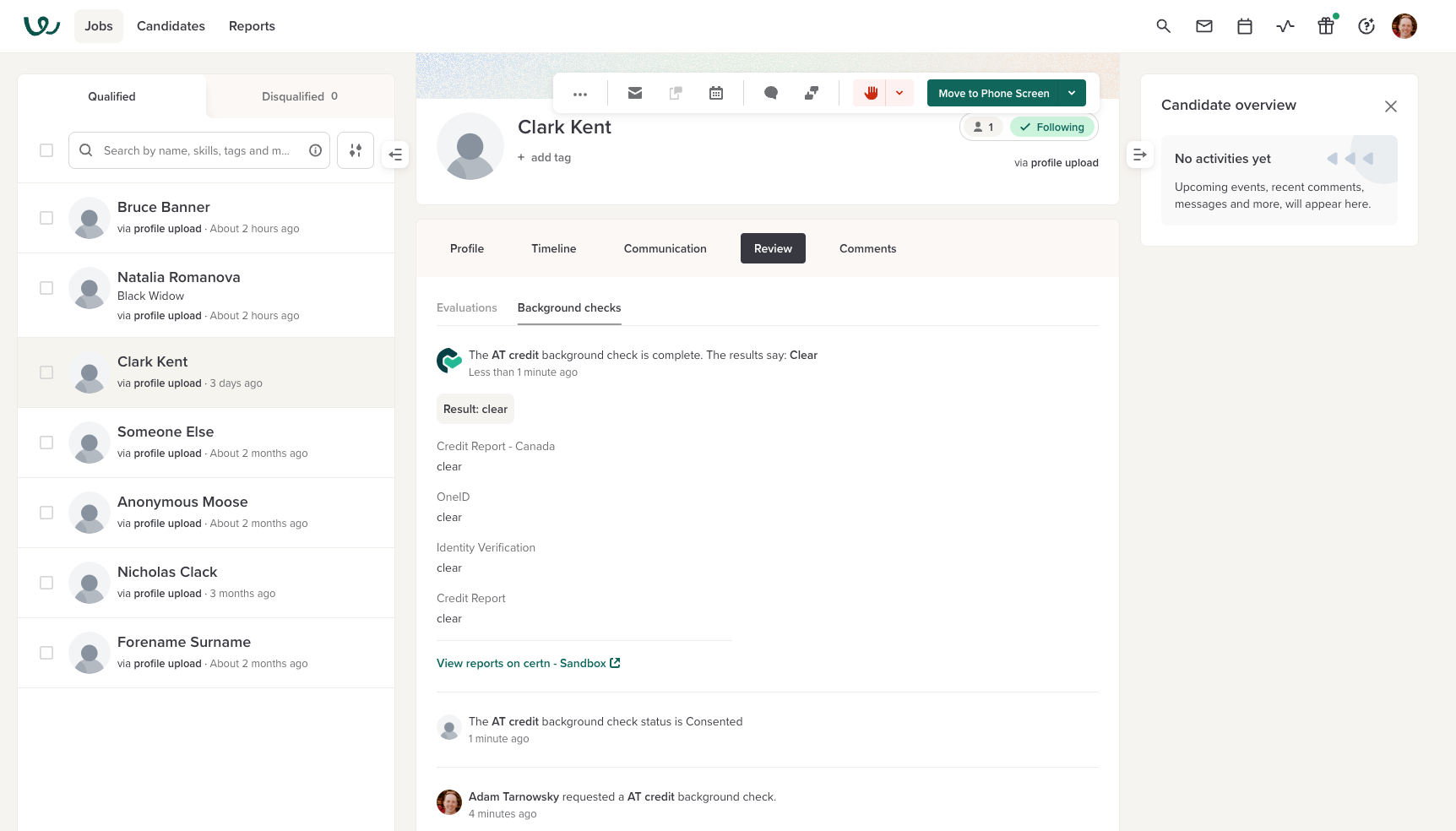The width and height of the screenshot is (1456, 831).
Task: Check the select-all candidates checkbox
Action: tap(46, 150)
